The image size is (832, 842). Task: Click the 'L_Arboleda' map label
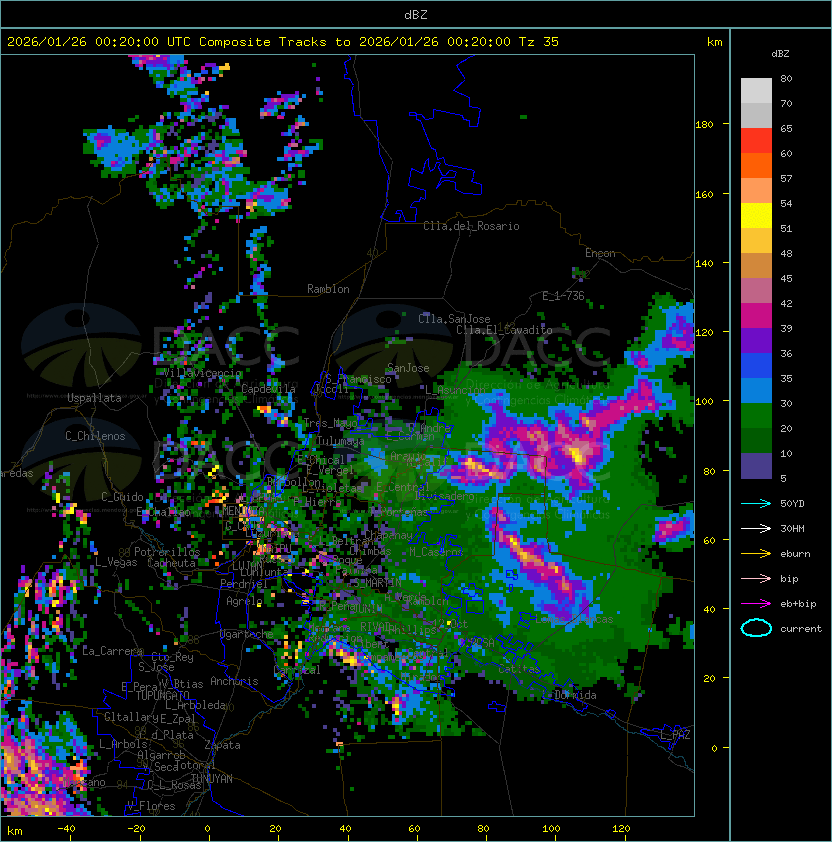click(x=195, y=705)
